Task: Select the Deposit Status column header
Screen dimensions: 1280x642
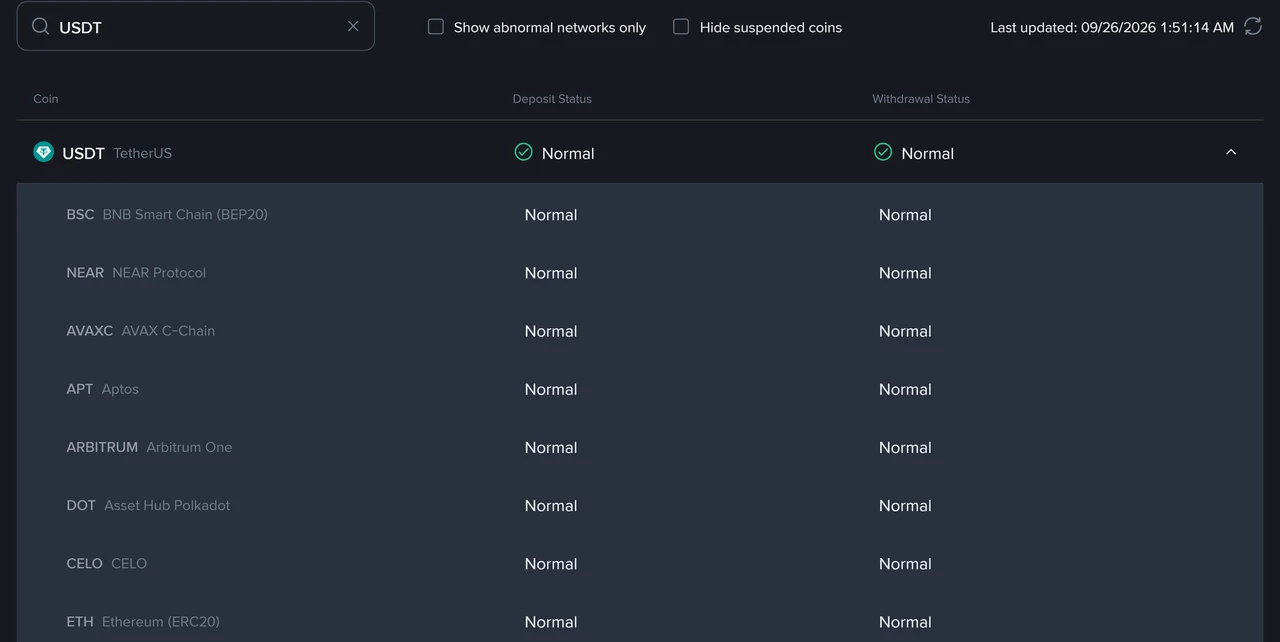Action: tap(552, 99)
